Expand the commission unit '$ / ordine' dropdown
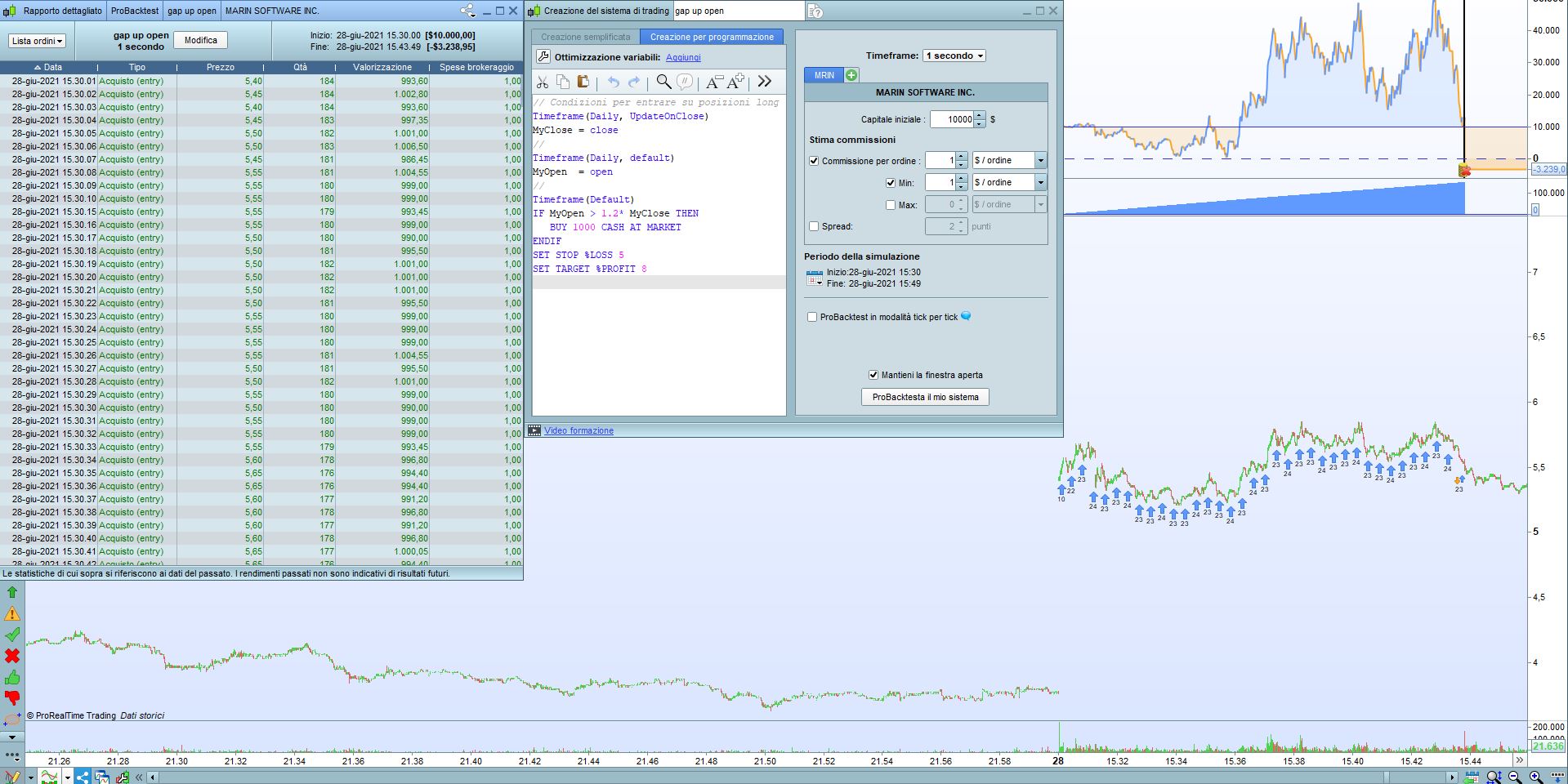Viewport: 1568px width, 784px height. [1040, 161]
